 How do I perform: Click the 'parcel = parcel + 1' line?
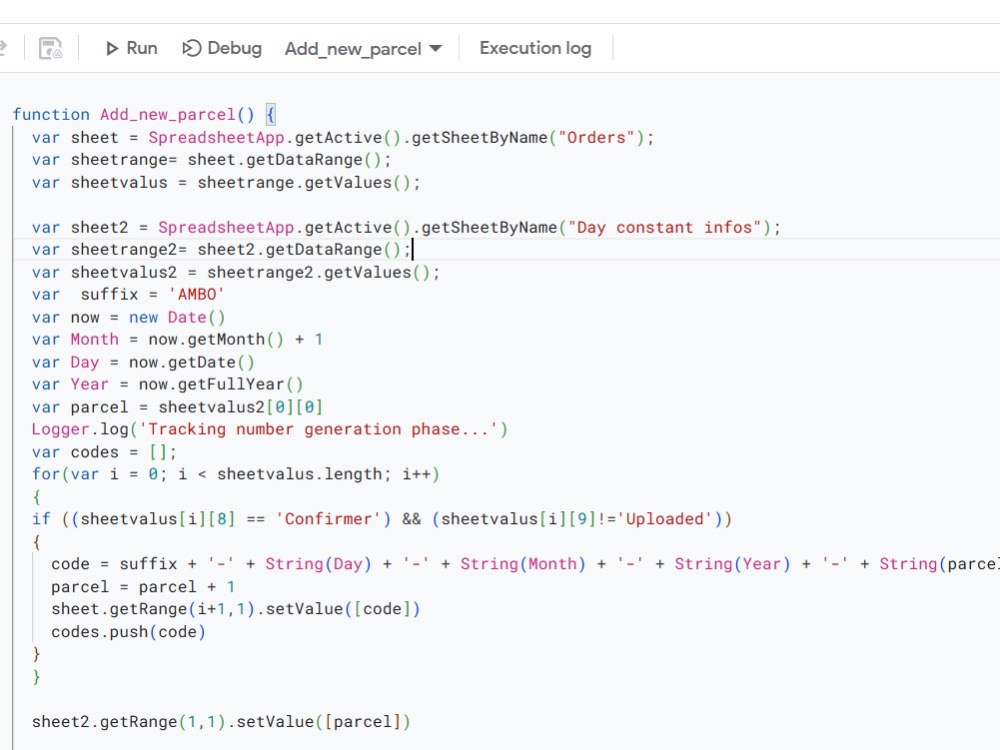(x=143, y=587)
